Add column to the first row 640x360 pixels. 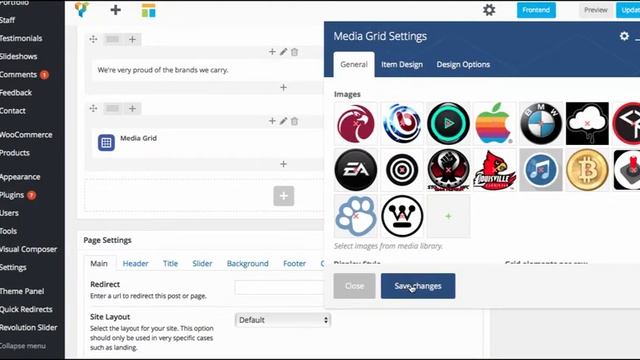[x=132, y=39]
